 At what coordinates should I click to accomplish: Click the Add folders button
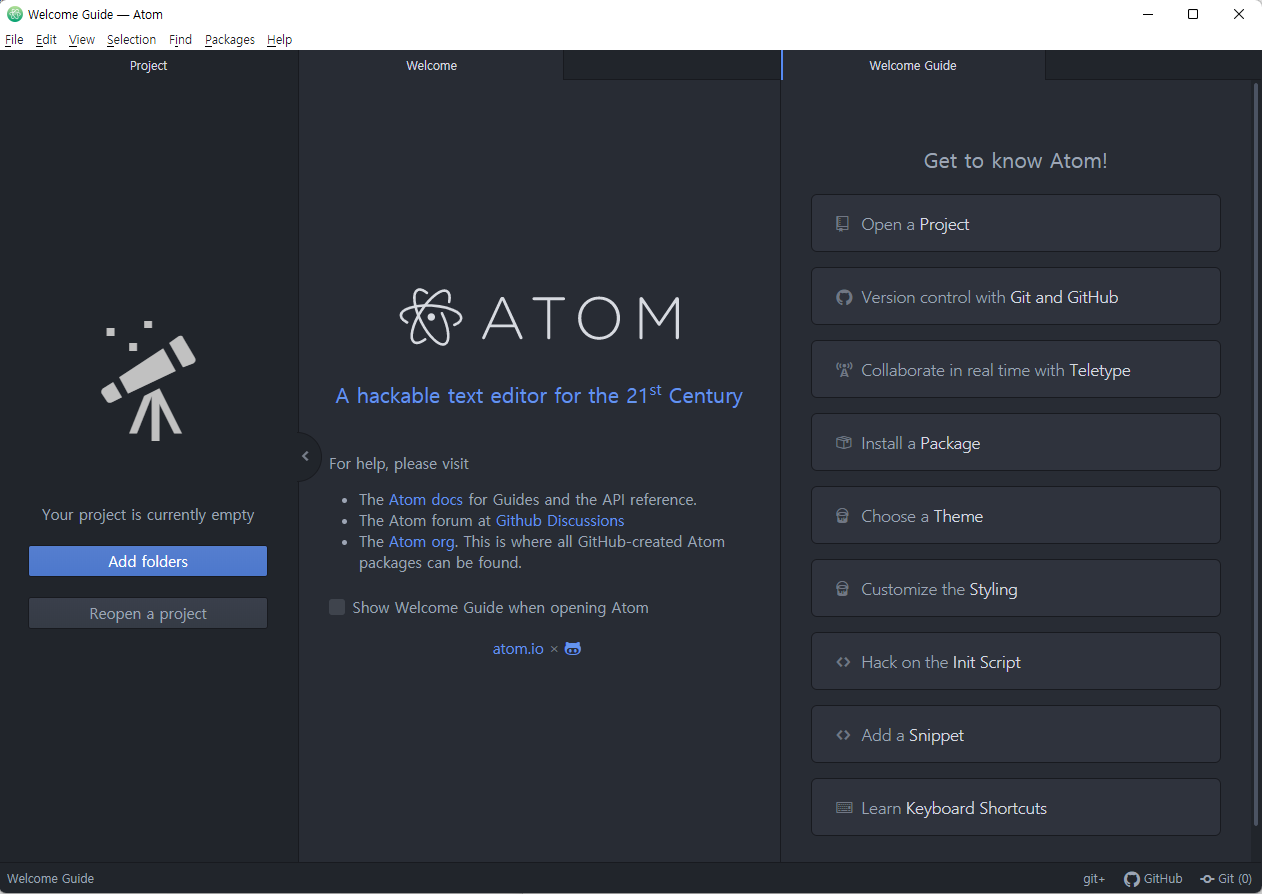point(148,561)
